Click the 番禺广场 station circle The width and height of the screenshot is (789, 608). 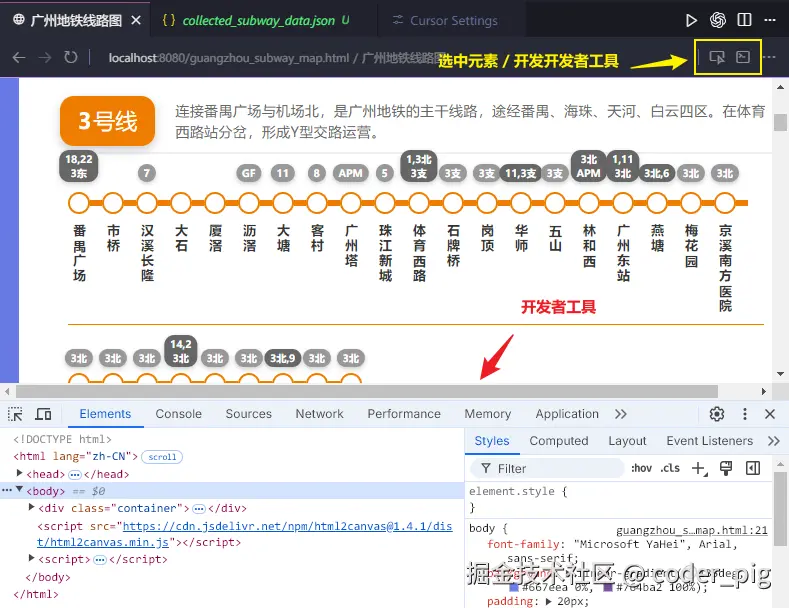pos(78,203)
